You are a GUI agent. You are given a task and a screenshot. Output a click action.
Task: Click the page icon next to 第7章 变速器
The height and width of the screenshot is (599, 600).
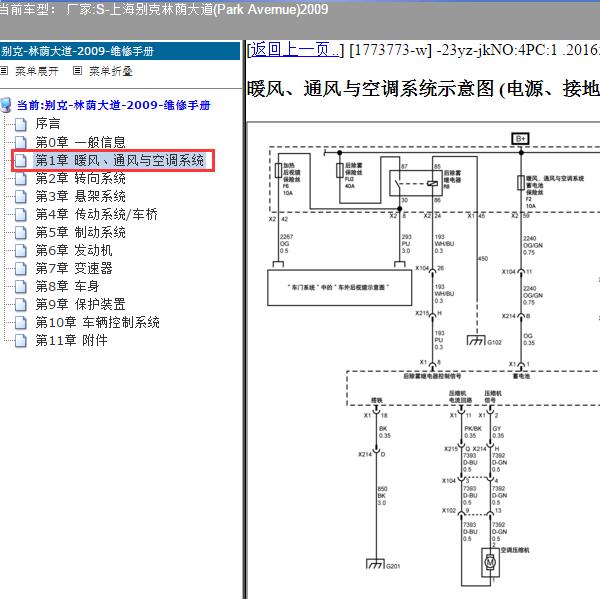21,268
